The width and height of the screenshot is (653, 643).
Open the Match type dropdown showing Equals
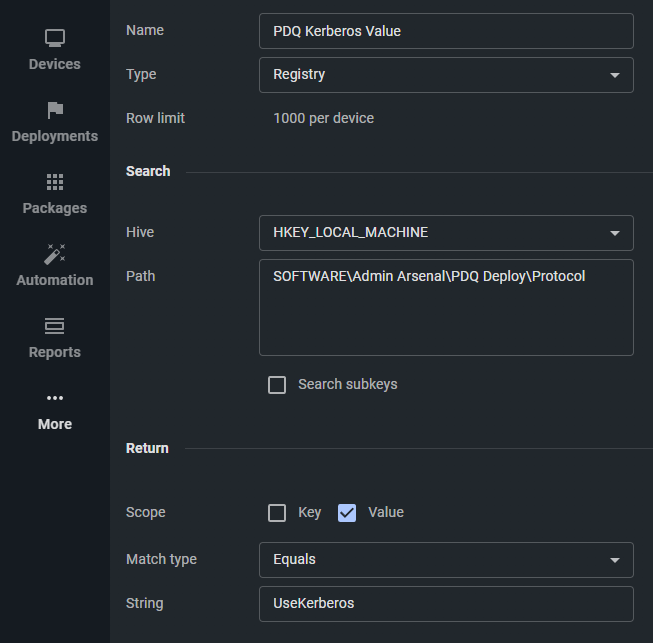coord(446,560)
